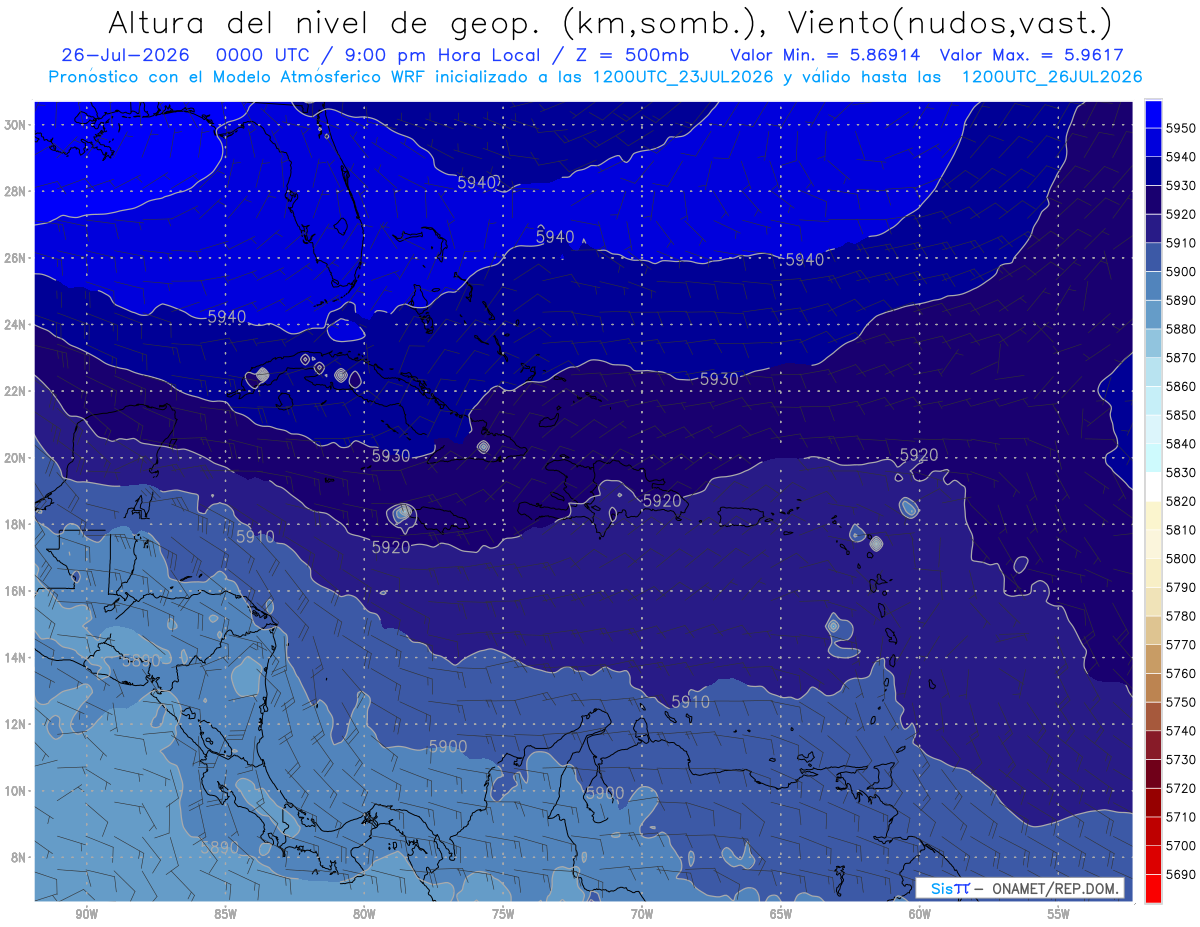This screenshot has width=1200, height=927.
Task: Click valid-until time '1200UTC_26JUL2026'
Action: point(1052,76)
